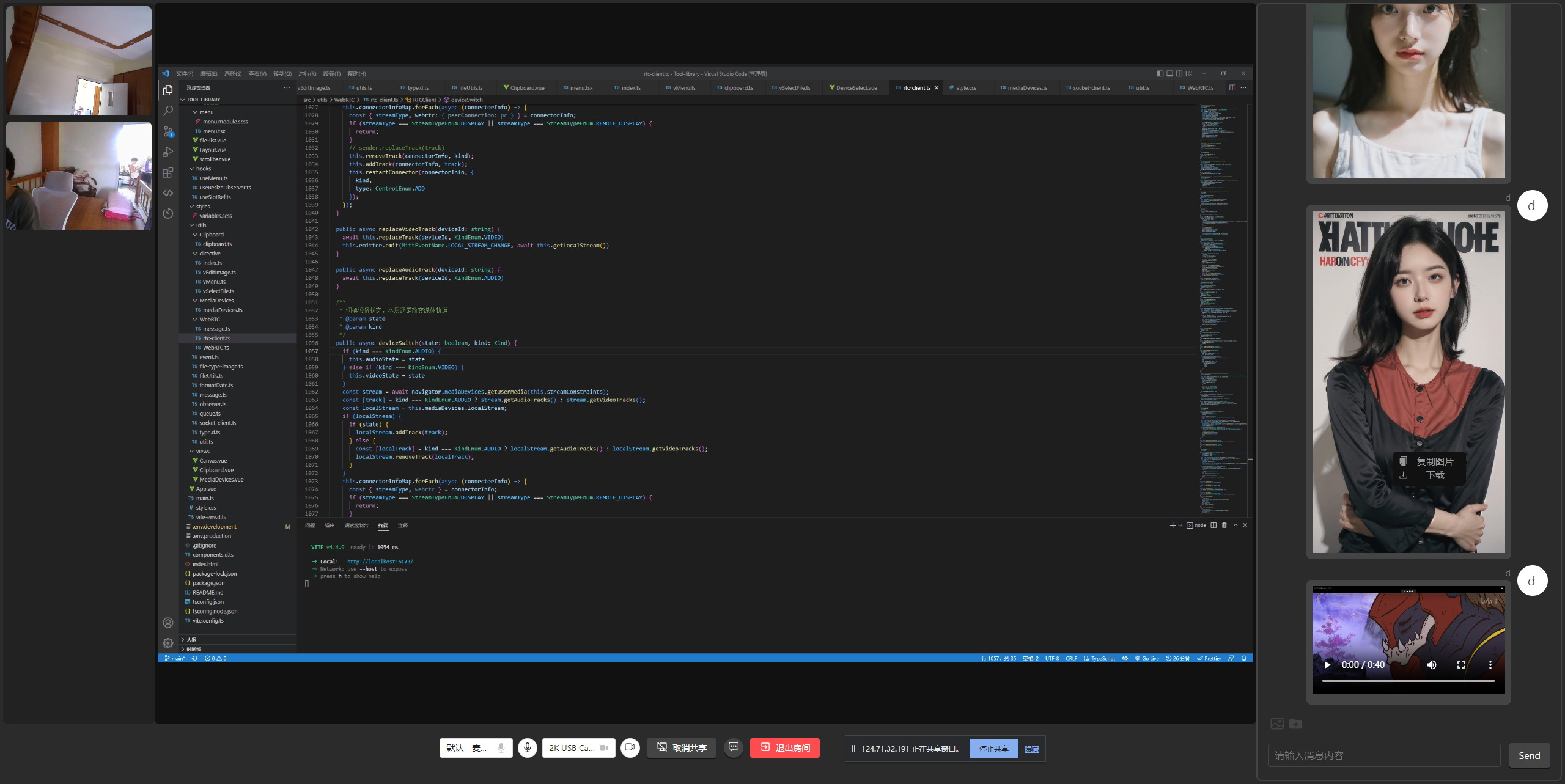This screenshot has height=784, width=1565.
Task: Click the send image icon
Action: coord(1277,724)
